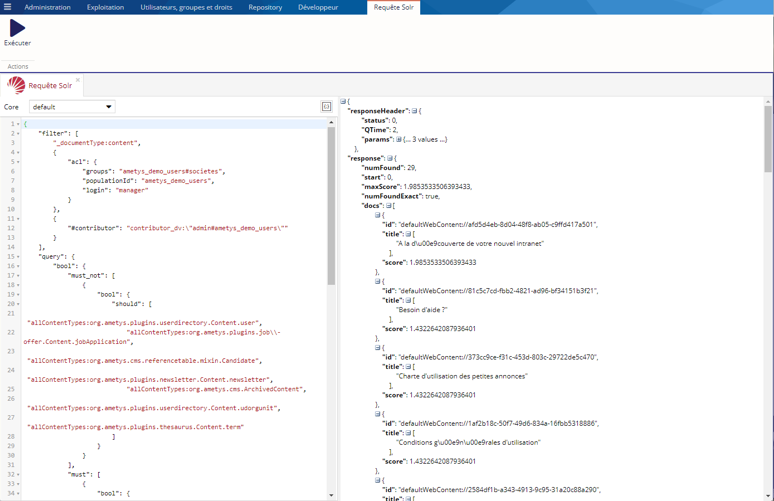The image size is (774, 501).
Task: Fold editor code at line 1
Action: click(18, 124)
